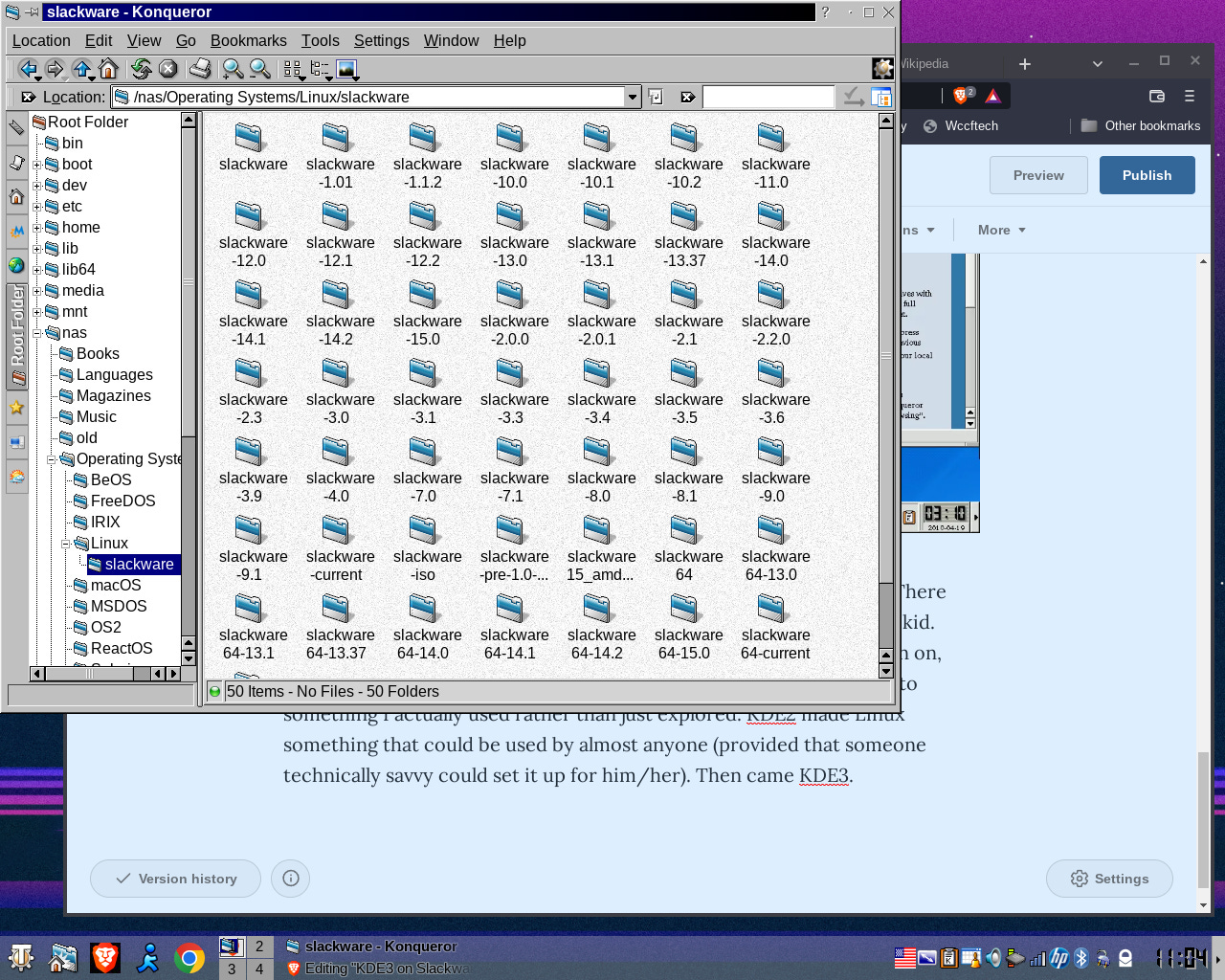1225x980 pixels.
Task: Expand the home folder in tree
Action: click(x=36, y=228)
